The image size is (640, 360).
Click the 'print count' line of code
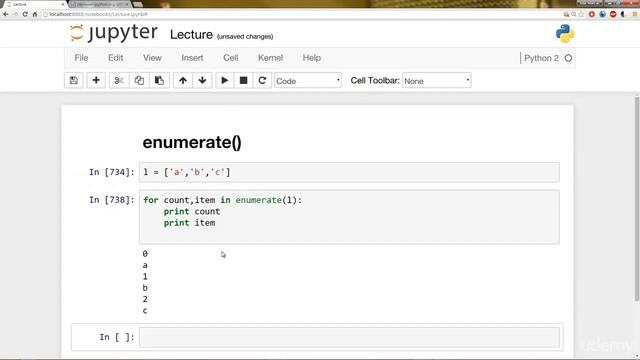(192, 211)
